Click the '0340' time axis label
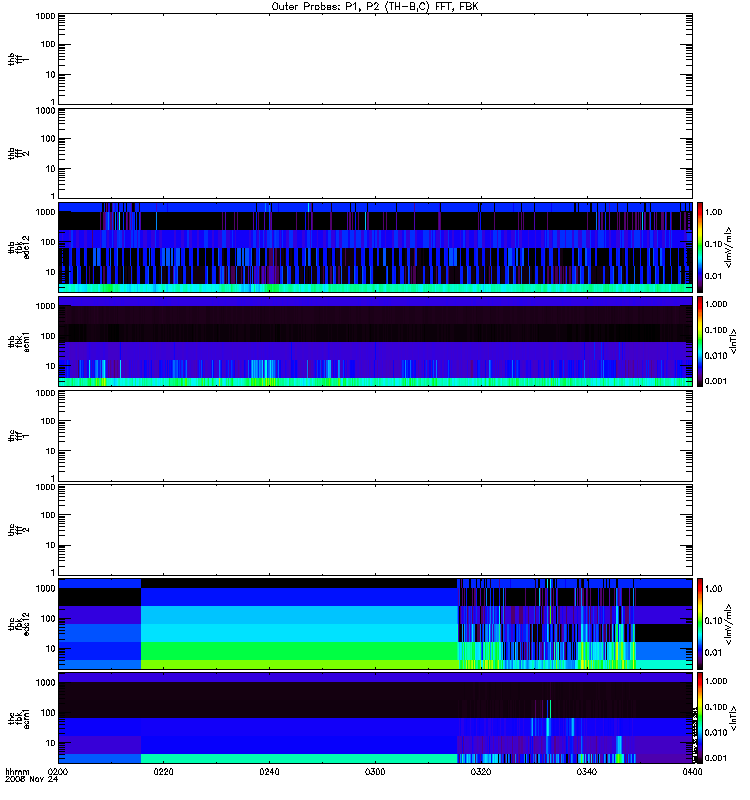Image resolution: width=750 pixels, height=800 pixels. pos(587,771)
